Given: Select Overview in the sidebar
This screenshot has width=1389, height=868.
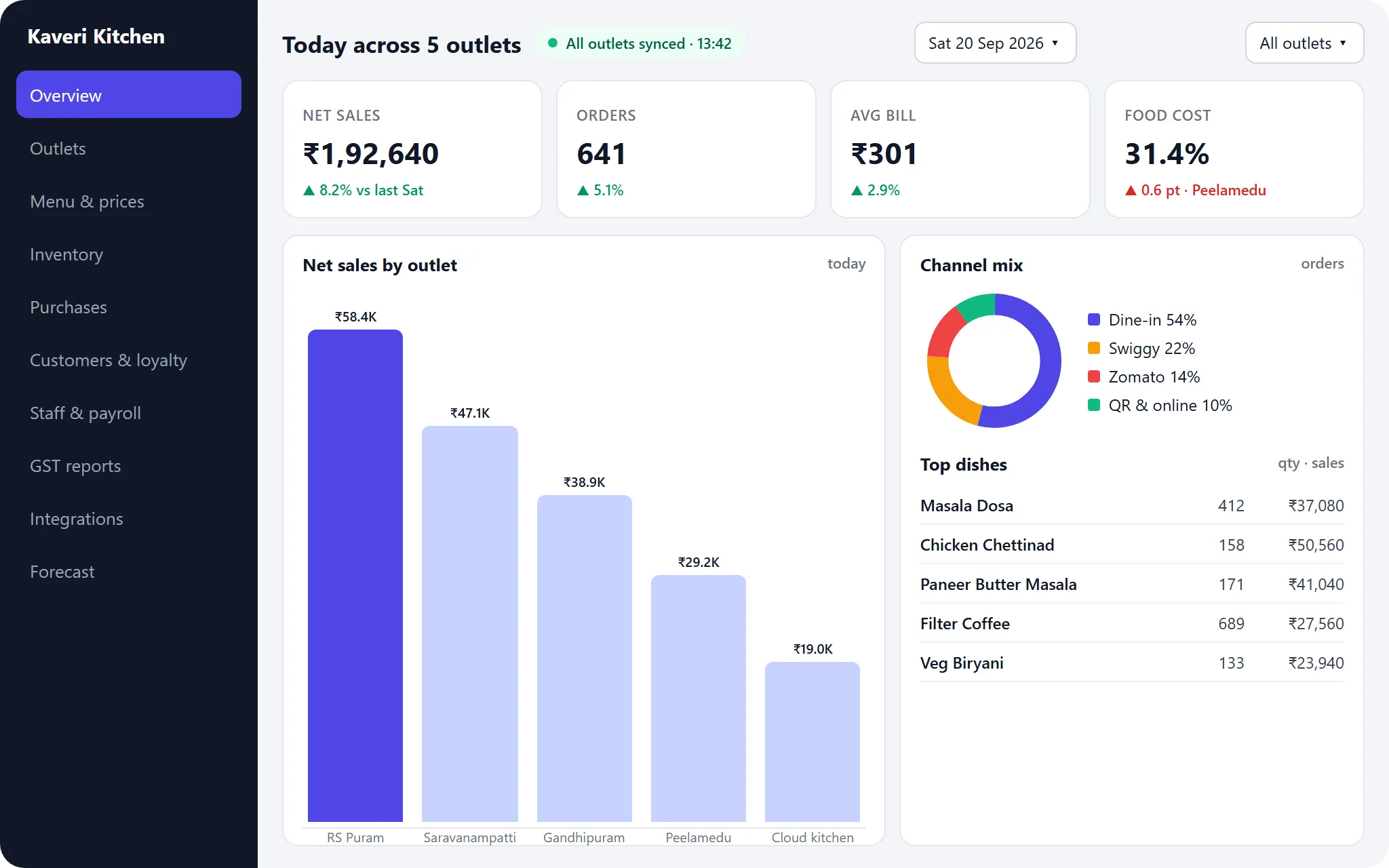Looking at the screenshot, I should coord(129,94).
